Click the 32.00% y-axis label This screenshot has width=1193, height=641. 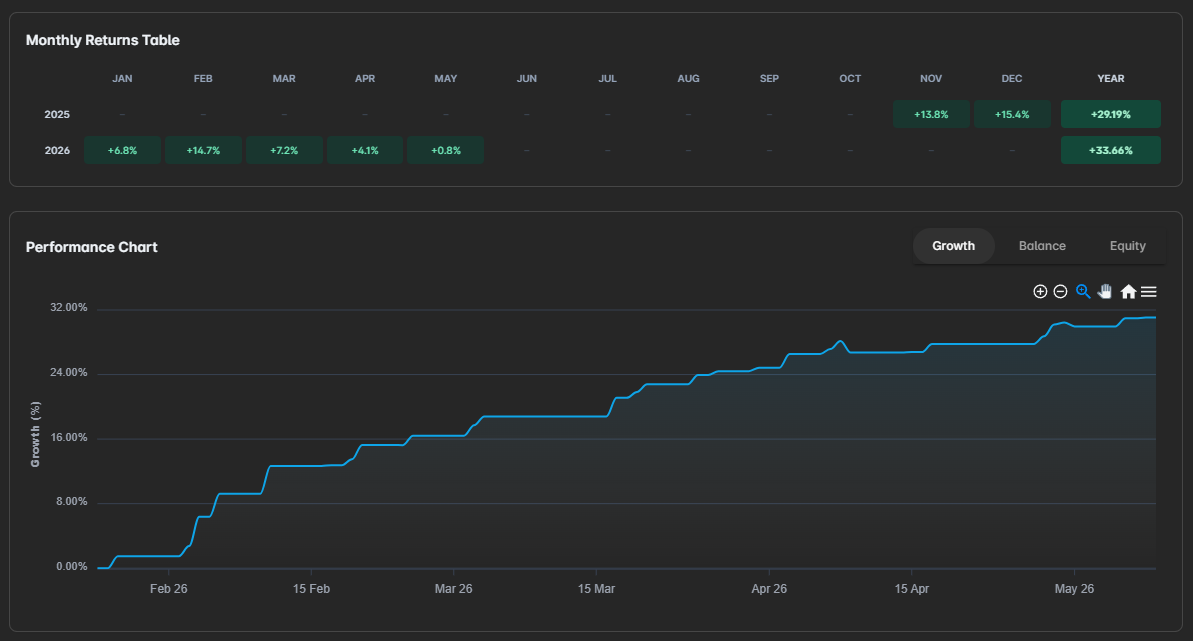pos(68,308)
